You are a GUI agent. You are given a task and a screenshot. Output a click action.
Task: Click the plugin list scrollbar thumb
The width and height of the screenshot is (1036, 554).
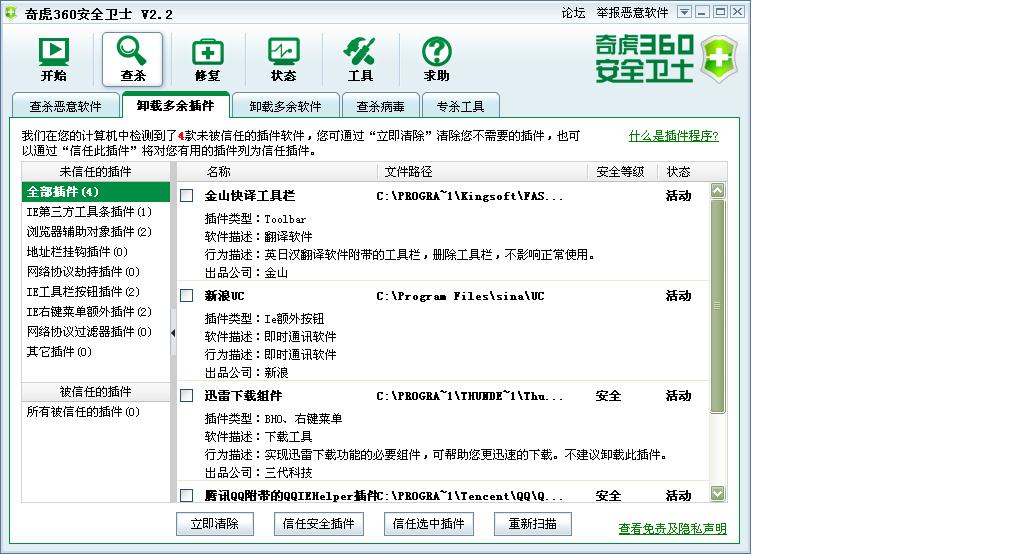click(x=718, y=306)
